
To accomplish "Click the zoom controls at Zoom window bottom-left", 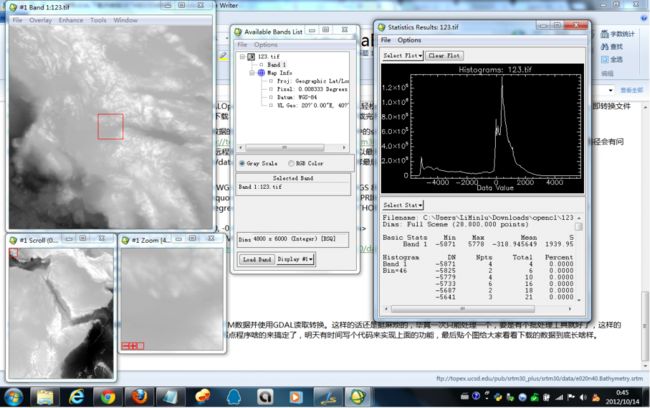I will coord(133,346).
